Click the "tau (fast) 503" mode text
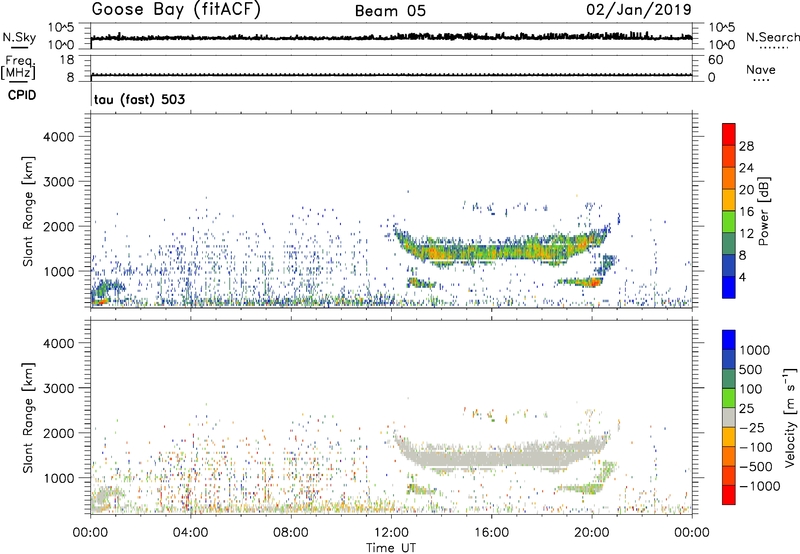Screen dimensions: 800x554 (x=139, y=99)
